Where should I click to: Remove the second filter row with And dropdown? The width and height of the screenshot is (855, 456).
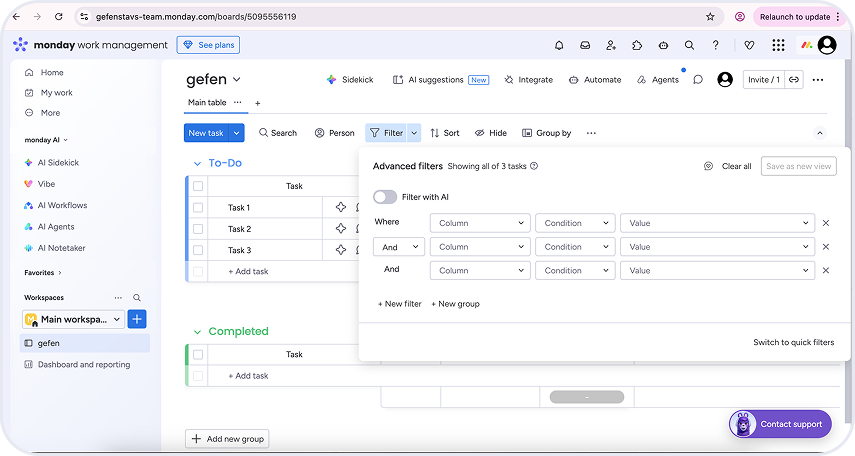[x=826, y=247]
